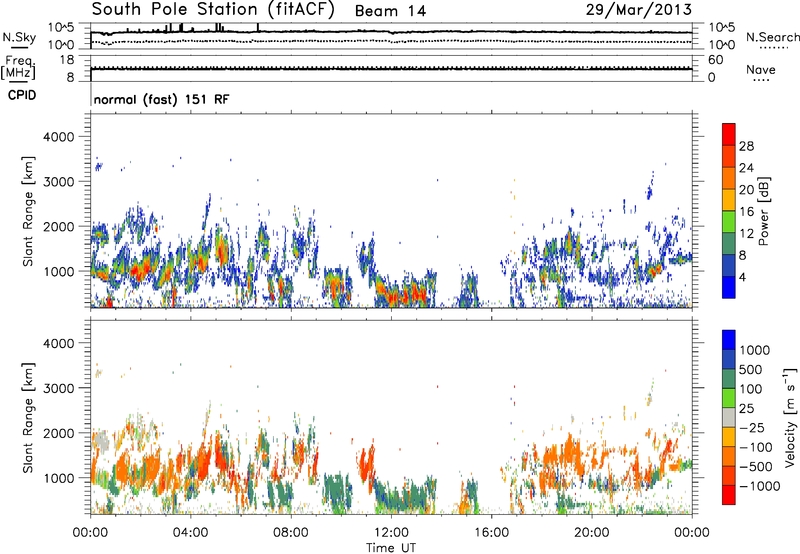Click the 'N.Sky' legend label
Image resolution: width=800 pixels, height=554 pixels.
click(x=19, y=37)
